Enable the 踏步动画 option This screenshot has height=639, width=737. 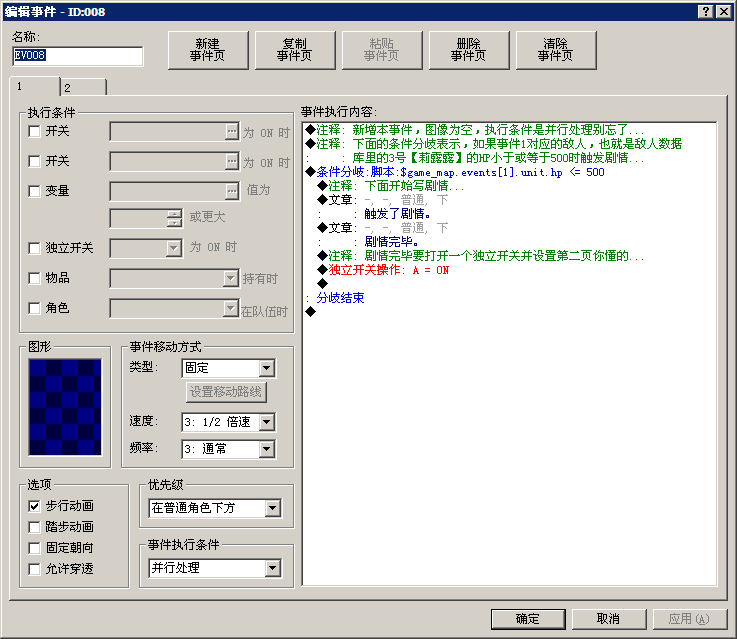tap(34, 527)
